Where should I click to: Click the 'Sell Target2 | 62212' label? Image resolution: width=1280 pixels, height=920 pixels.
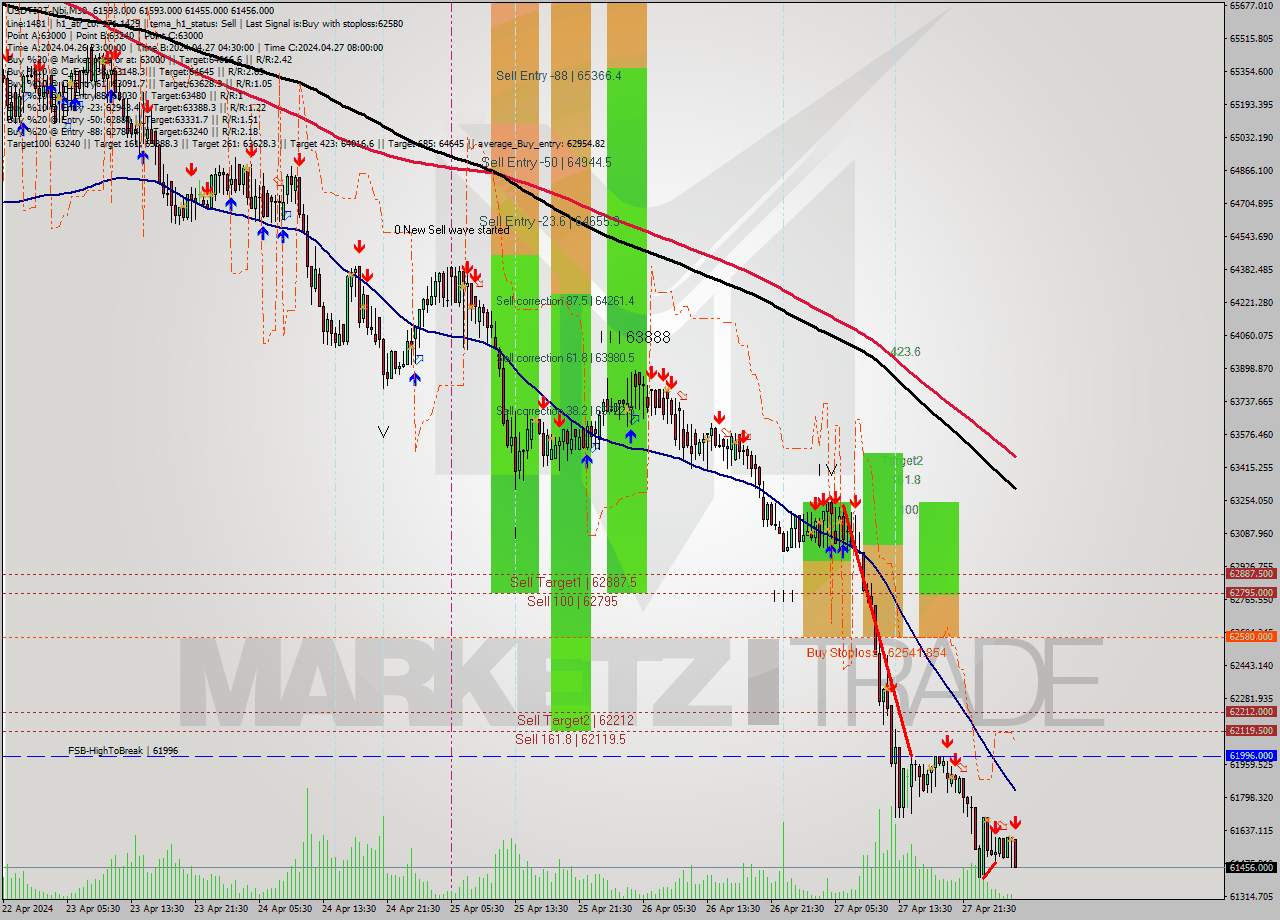point(575,720)
